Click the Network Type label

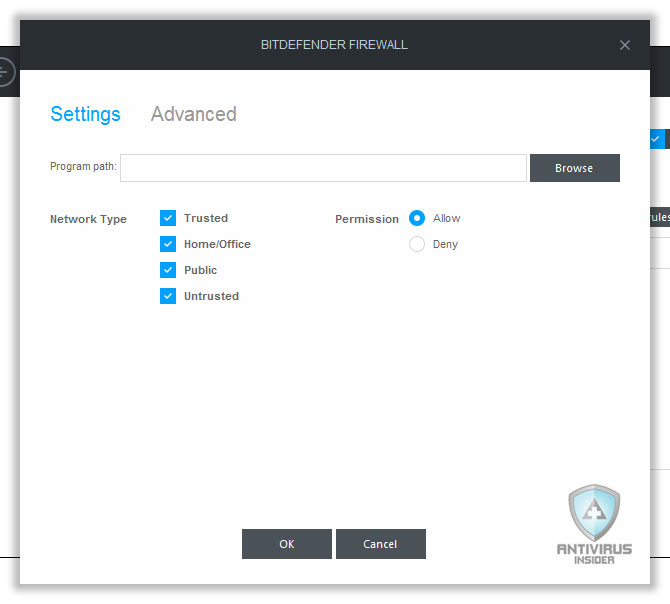[88, 219]
